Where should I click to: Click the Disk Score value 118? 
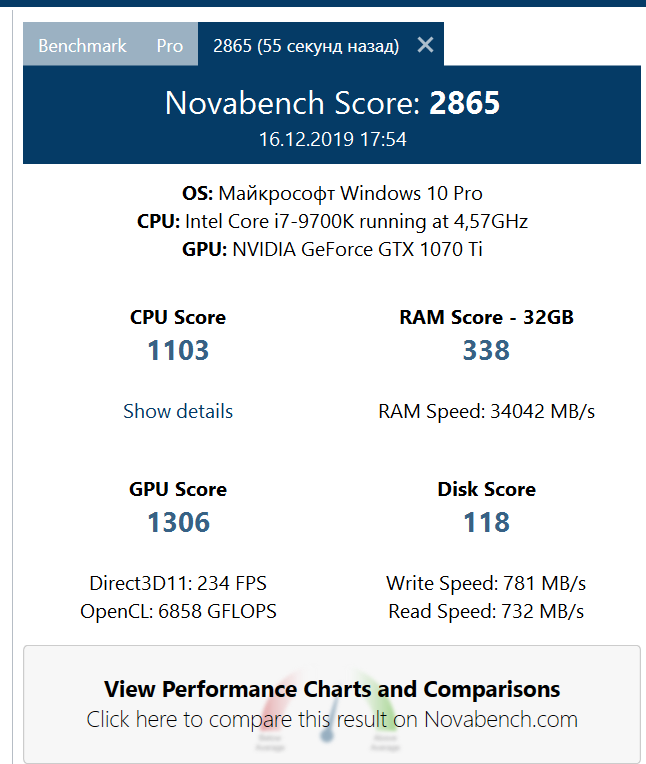486,522
